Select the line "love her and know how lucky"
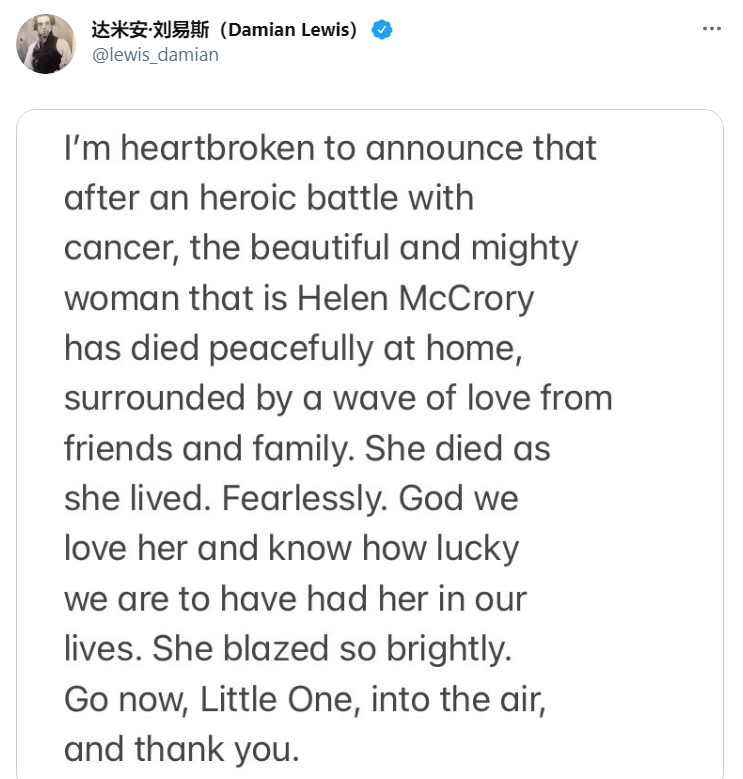Image resolution: width=743 pixels, height=779 pixels. tap(292, 548)
